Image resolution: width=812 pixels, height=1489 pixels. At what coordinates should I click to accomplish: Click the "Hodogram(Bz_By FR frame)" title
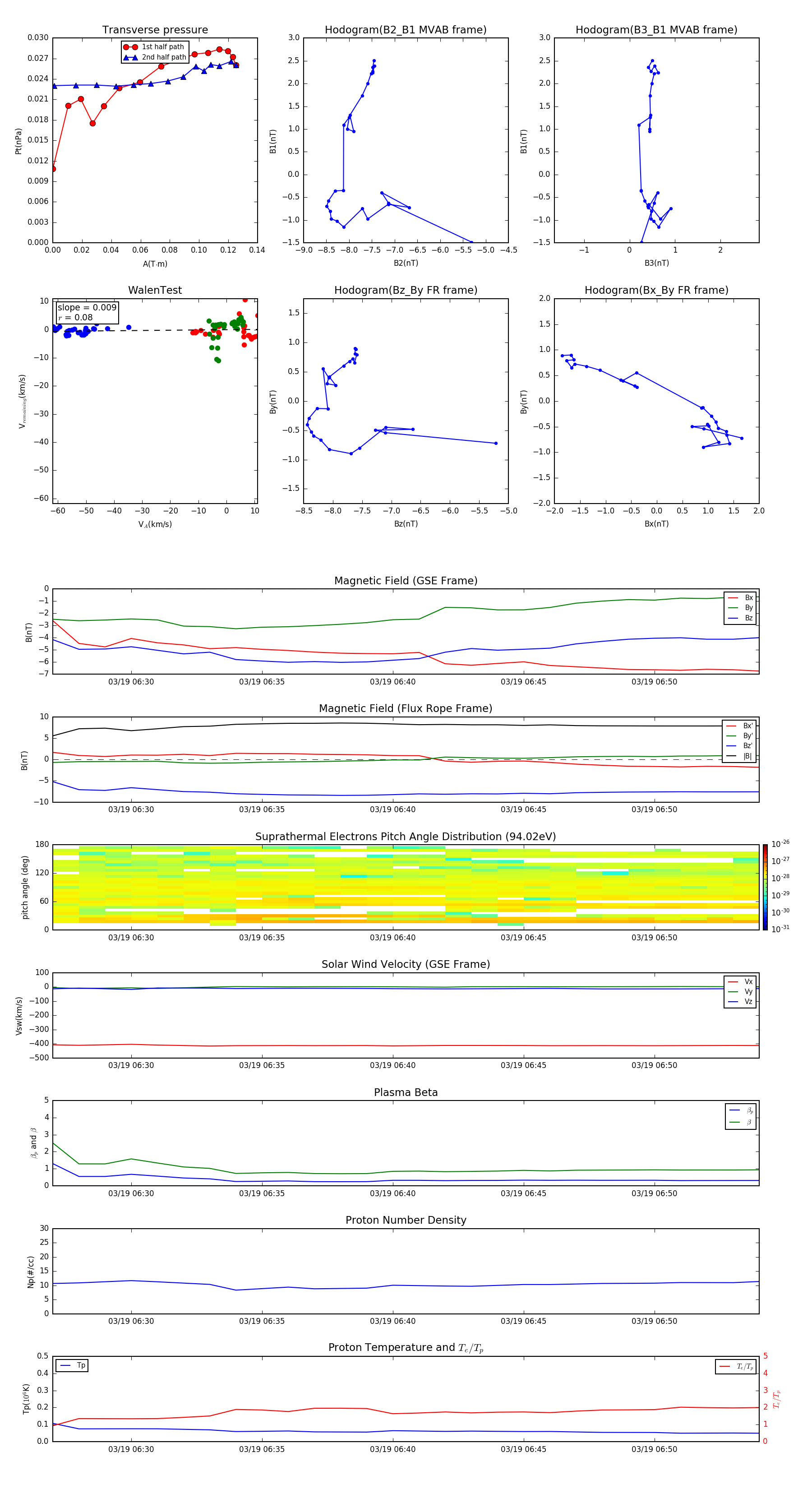[x=406, y=290]
